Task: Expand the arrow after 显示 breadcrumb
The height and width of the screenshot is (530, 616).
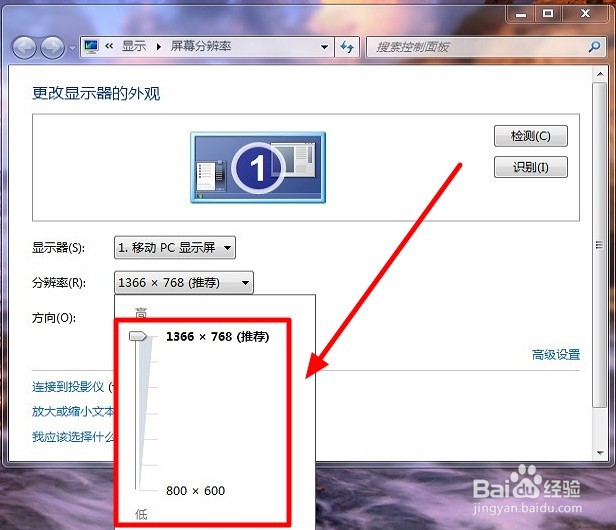Action: (159, 47)
